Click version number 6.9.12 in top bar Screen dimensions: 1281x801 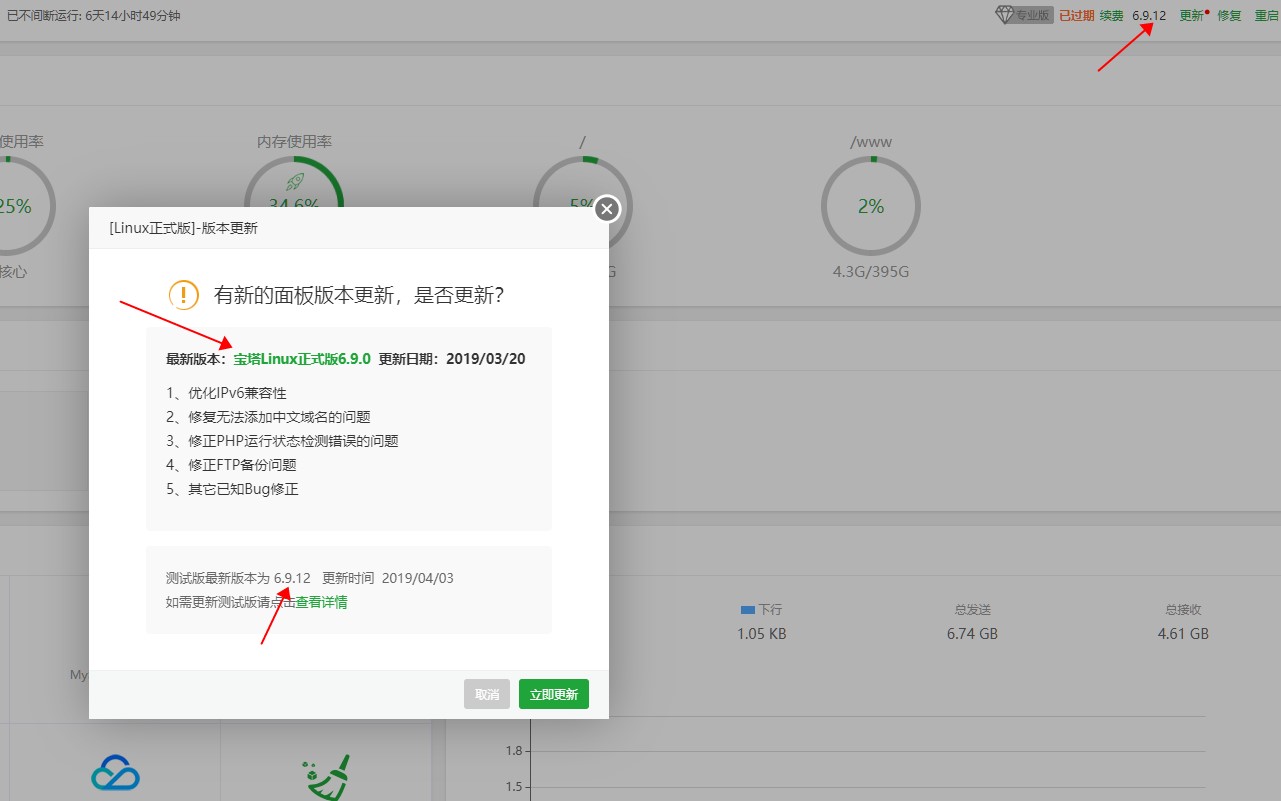pos(1149,16)
